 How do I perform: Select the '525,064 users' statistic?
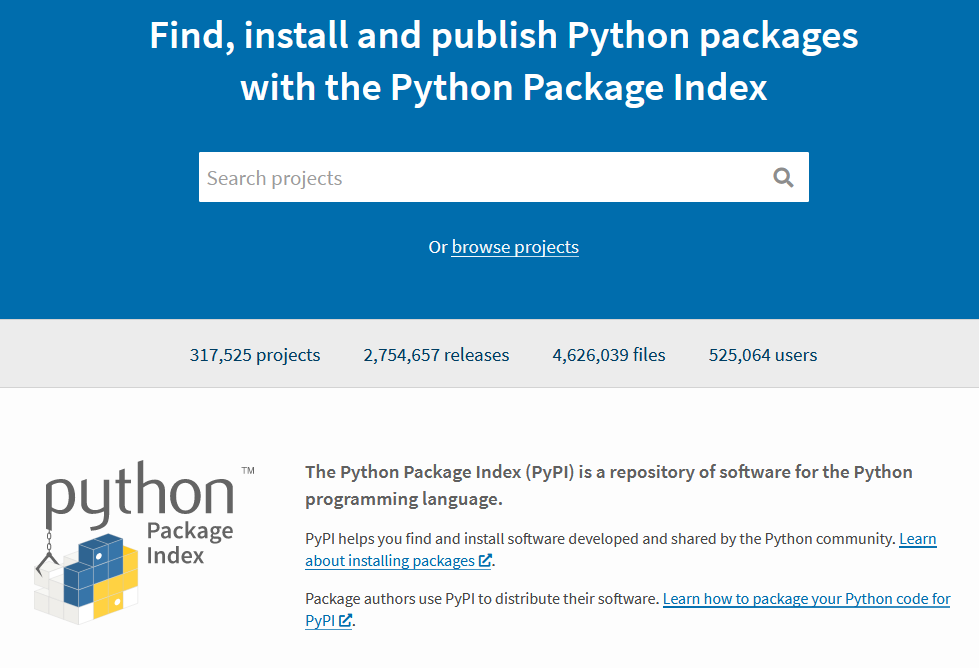(x=762, y=355)
